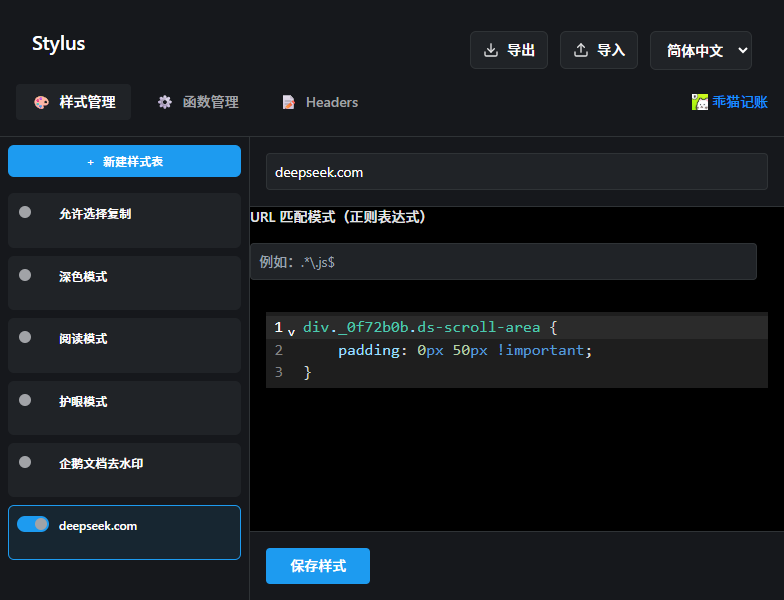Viewport: 784px width, 600px height.
Task: Toggle the 允许选择复制 style switch
Action: (25, 212)
